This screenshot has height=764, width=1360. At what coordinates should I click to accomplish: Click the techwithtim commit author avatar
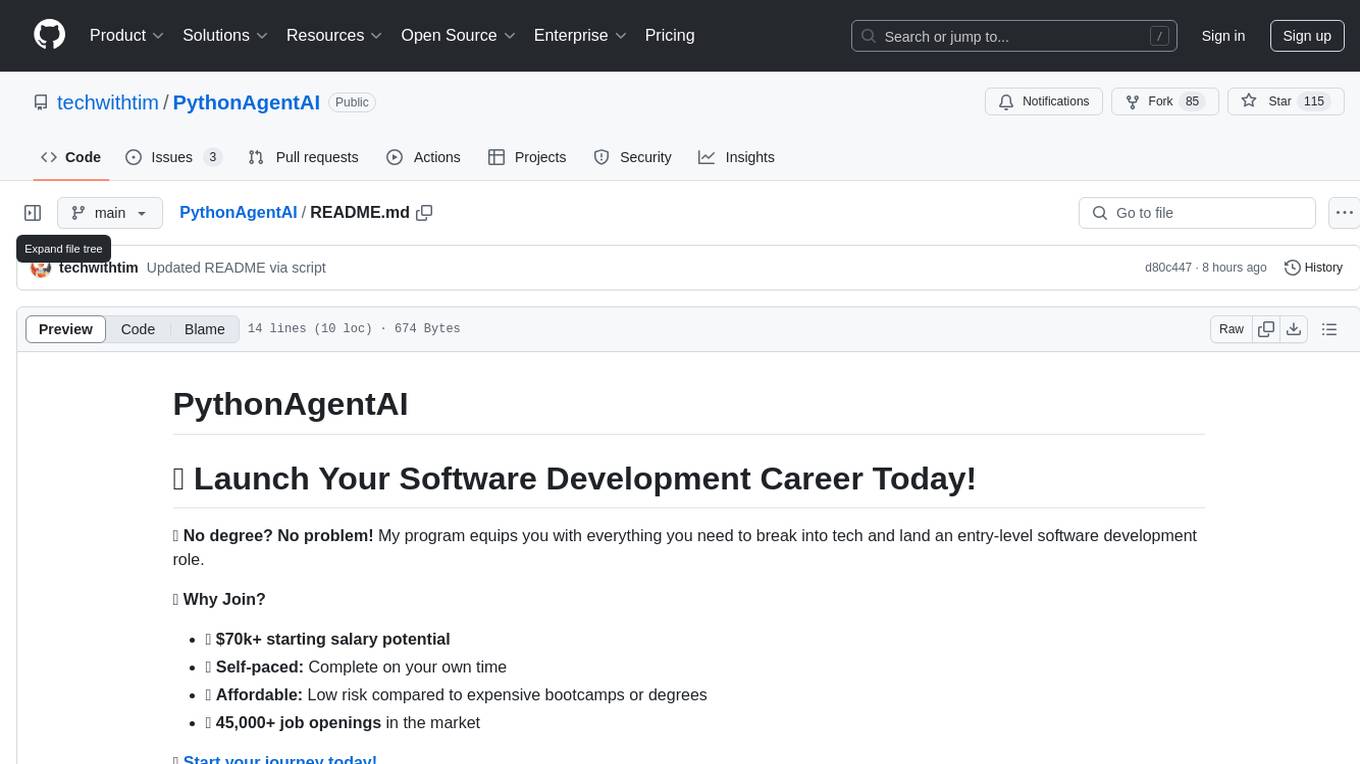[41, 268]
